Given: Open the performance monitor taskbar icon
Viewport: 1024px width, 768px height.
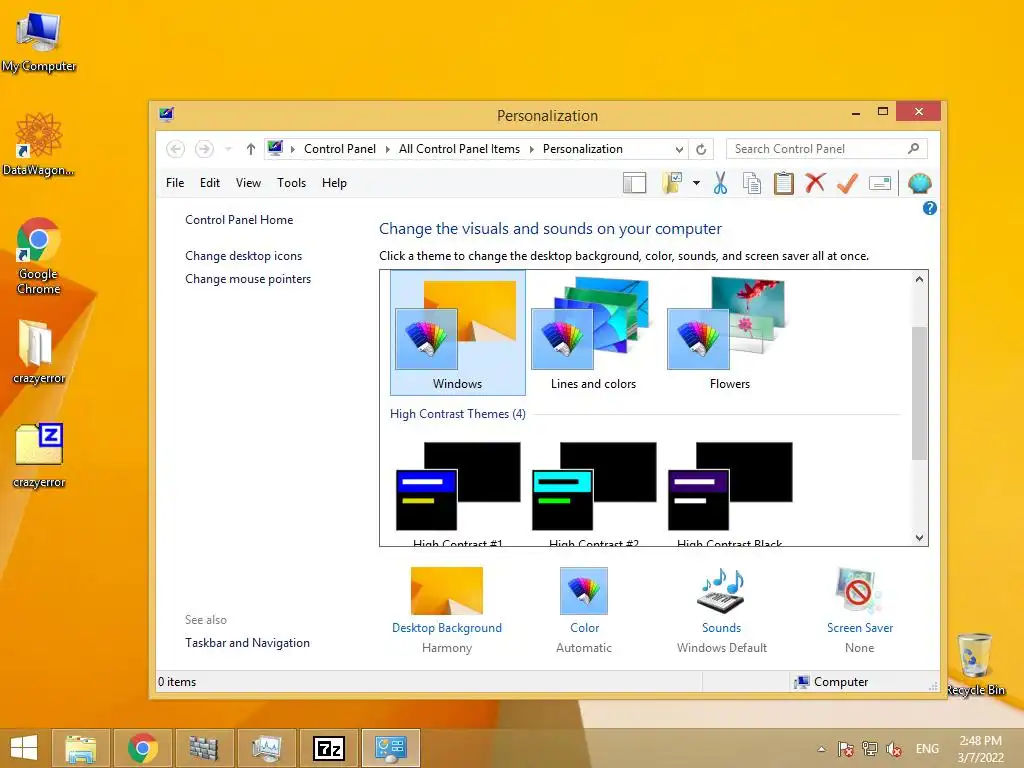Looking at the screenshot, I should (x=266, y=748).
